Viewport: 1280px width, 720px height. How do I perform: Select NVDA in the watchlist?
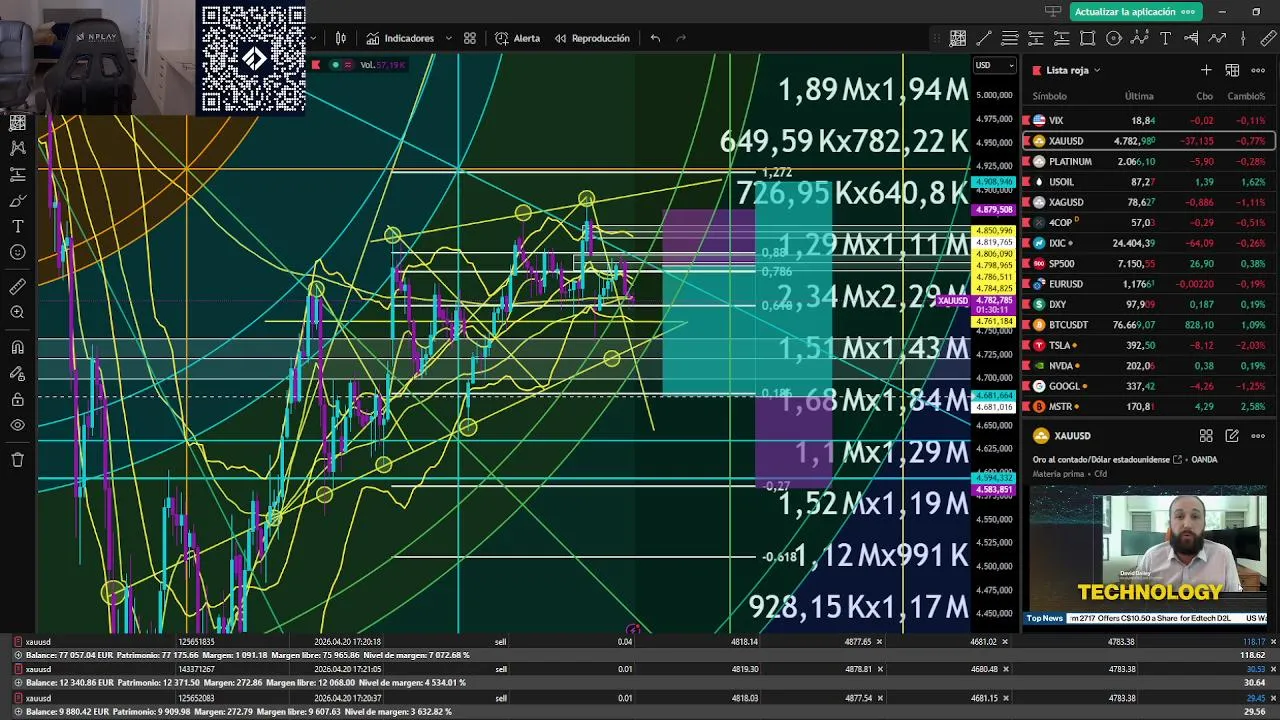[x=1149, y=366]
